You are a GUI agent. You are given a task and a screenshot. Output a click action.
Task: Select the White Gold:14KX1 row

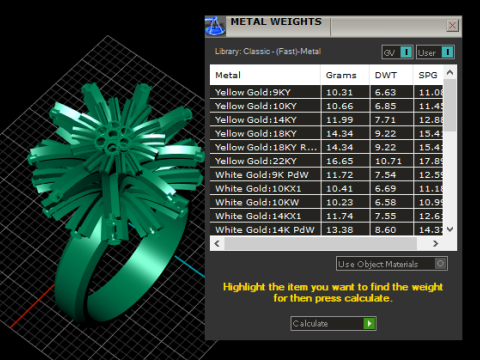pos(326,216)
